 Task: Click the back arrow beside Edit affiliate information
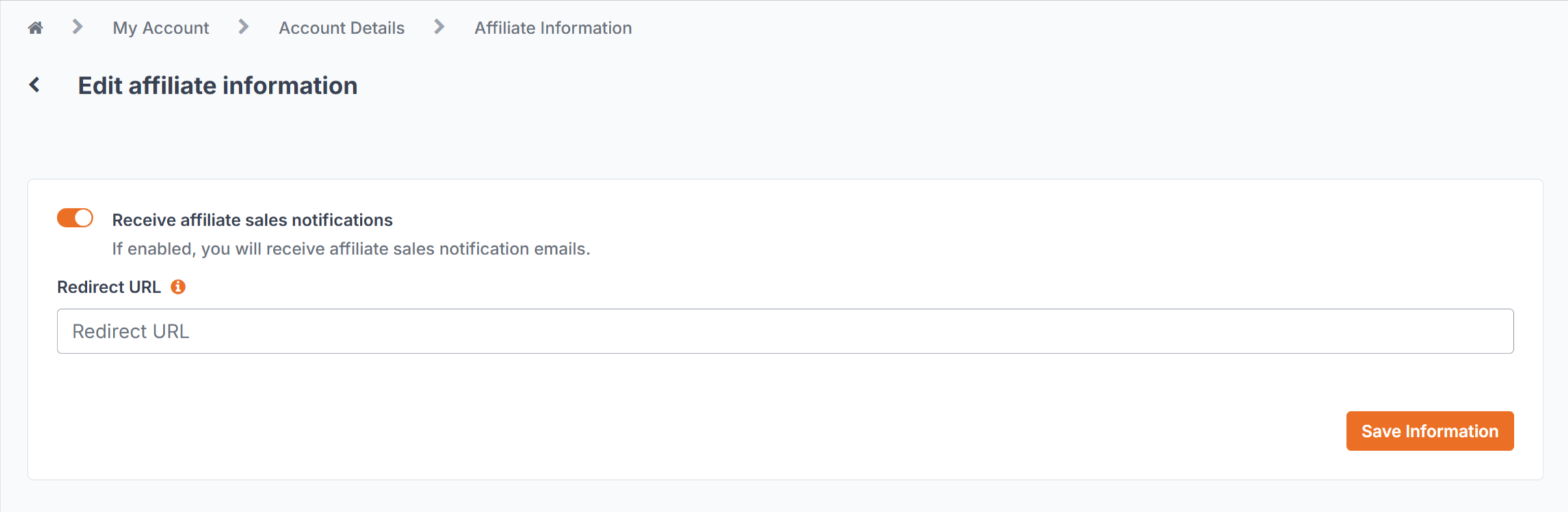(35, 85)
